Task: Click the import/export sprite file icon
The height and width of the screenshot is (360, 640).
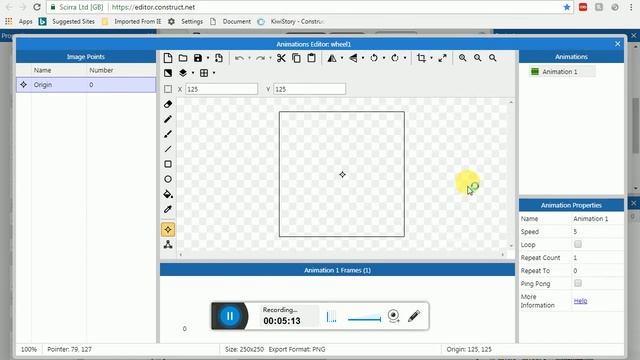Action: (219, 58)
